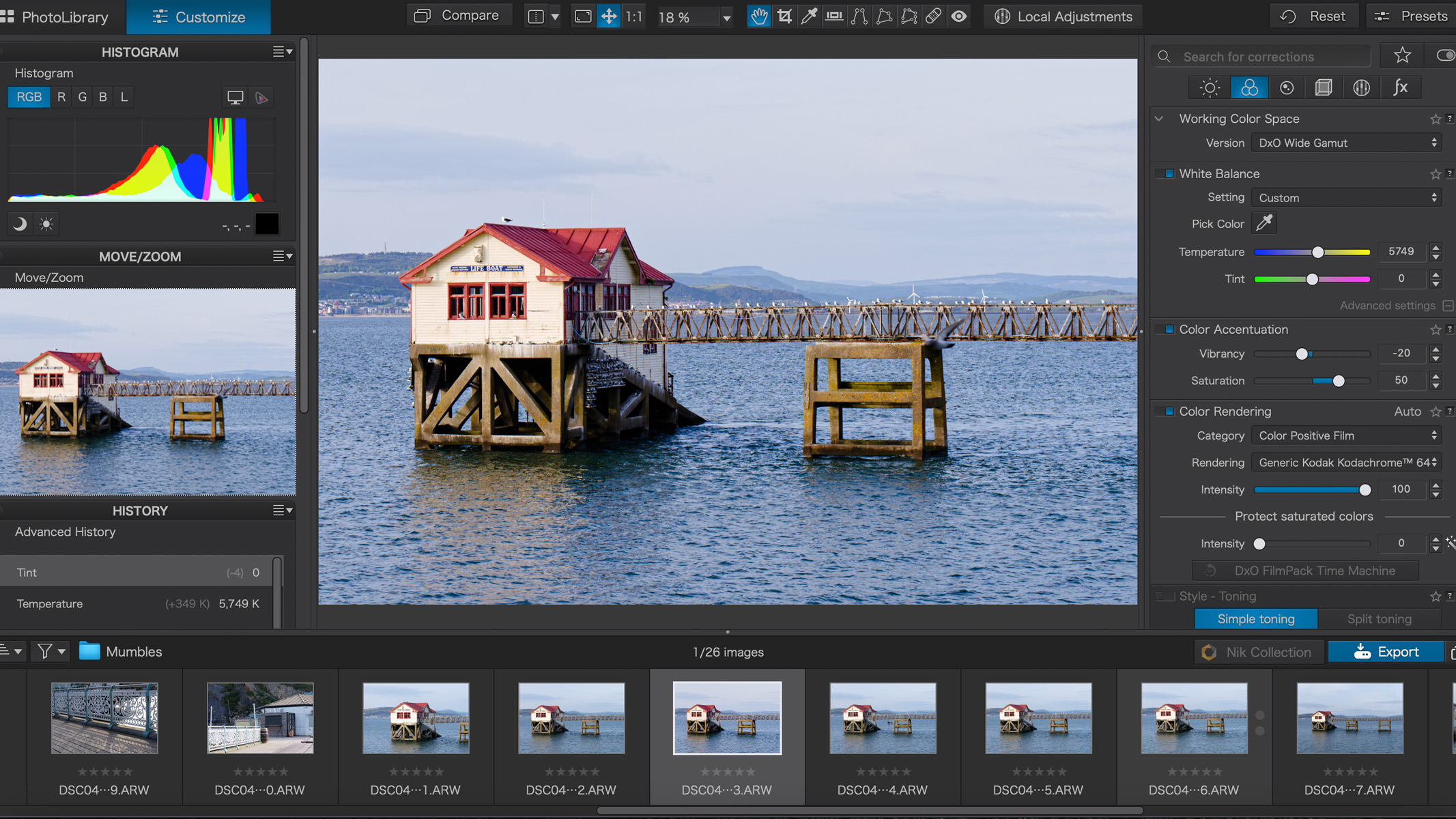This screenshot has height=819, width=1456.
Task: Zoom image to 1:1
Action: coord(634,16)
